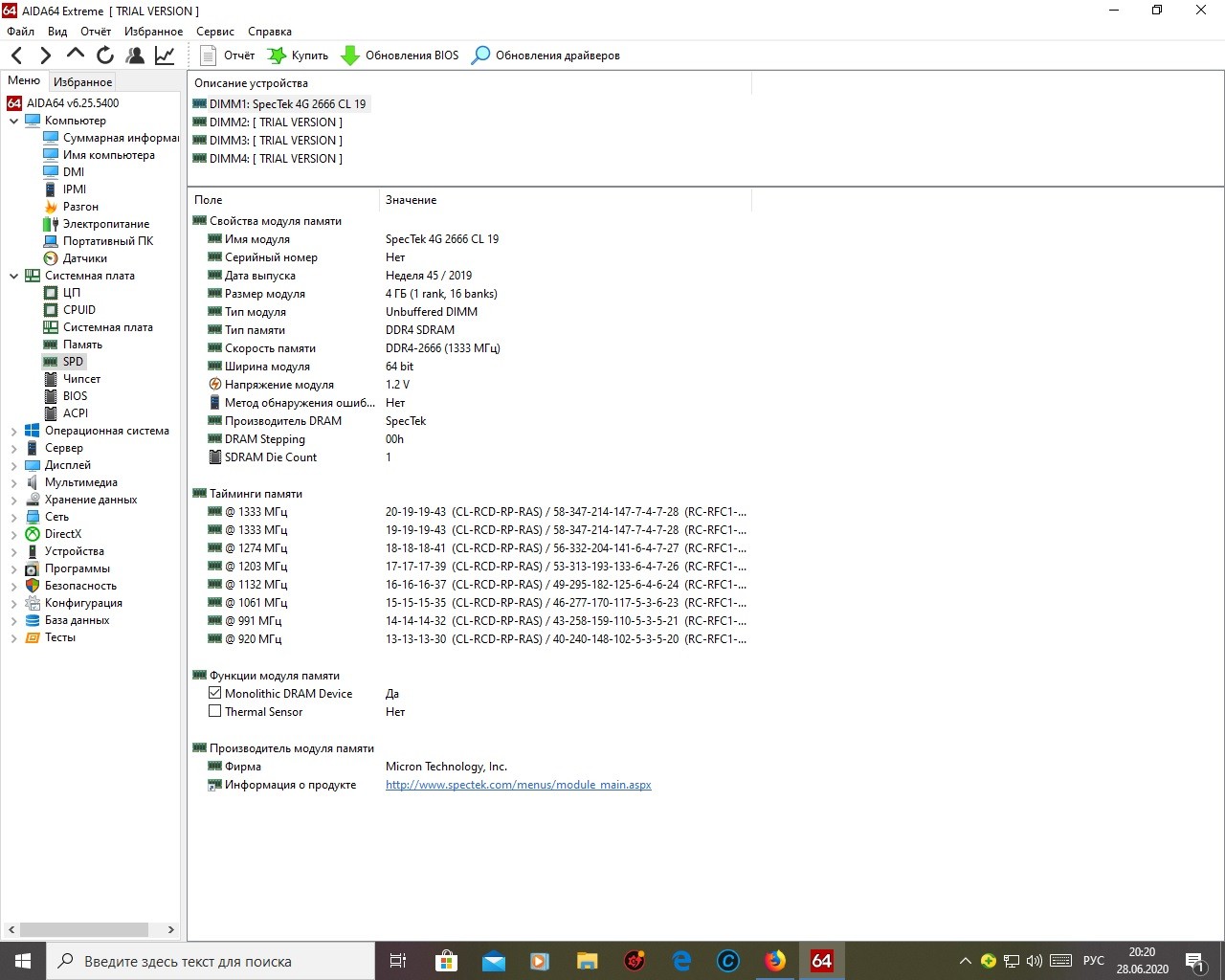Open the graph chart toolbar icon
The height and width of the screenshot is (980, 1225).
click(x=165, y=56)
